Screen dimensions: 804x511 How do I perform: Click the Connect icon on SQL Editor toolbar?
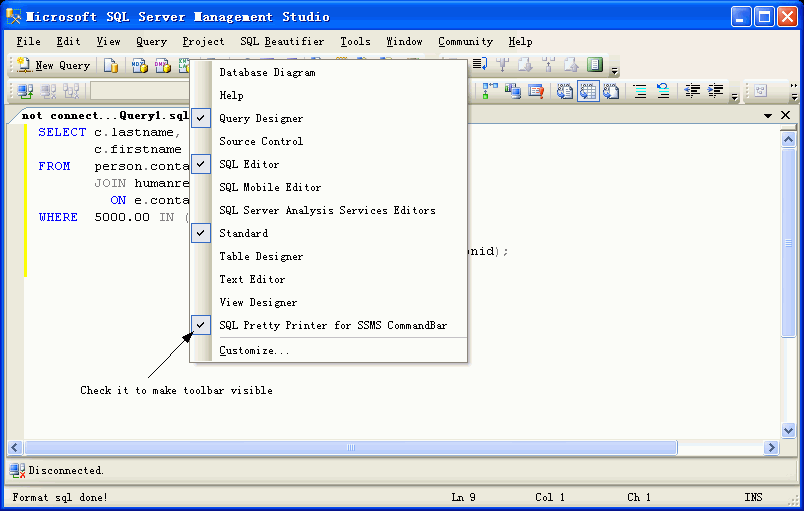coord(25,91)
